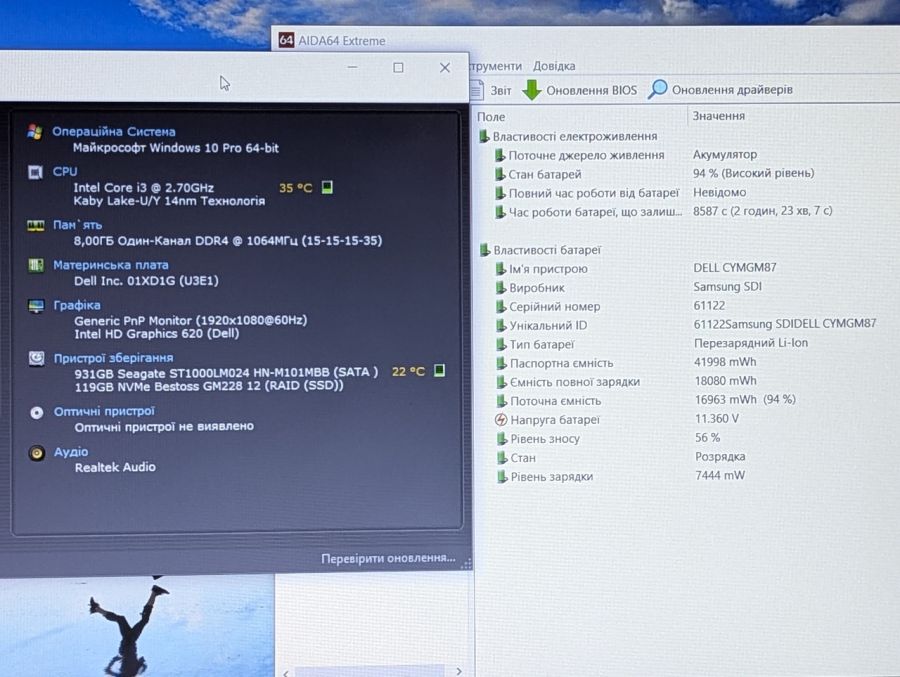Open the Довідка menu in AIDA64

coord(554,66)
